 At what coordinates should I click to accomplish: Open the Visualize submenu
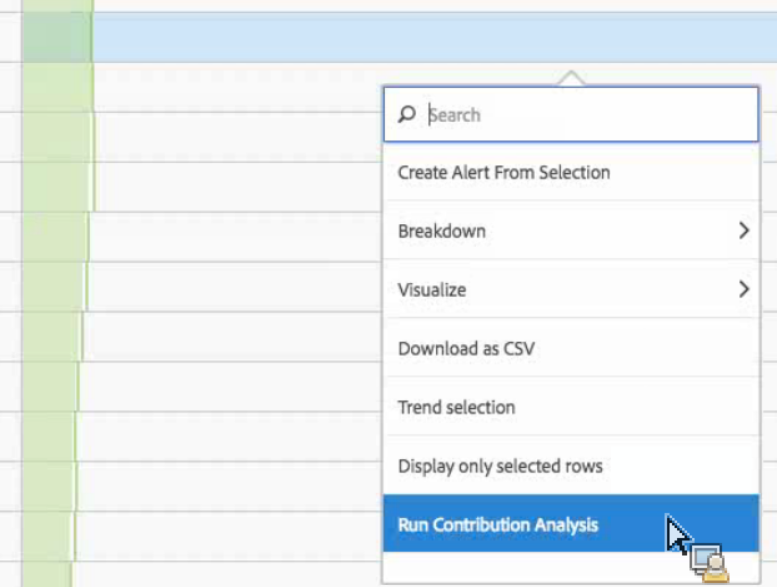pyautogui.click(x=571, y=289)
